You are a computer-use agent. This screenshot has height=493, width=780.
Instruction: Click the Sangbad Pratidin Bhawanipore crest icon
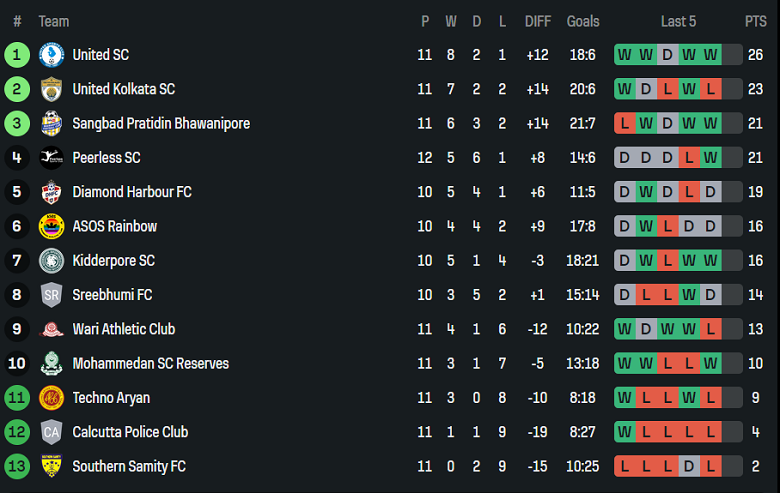point(51,124)
